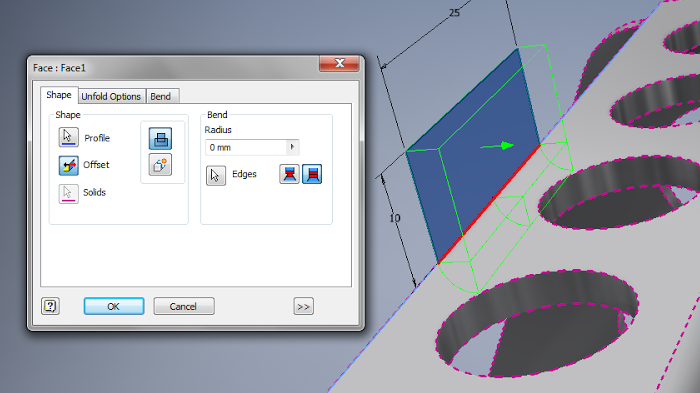
Task: Click the Cancel button
Action: tap(184, 306)
